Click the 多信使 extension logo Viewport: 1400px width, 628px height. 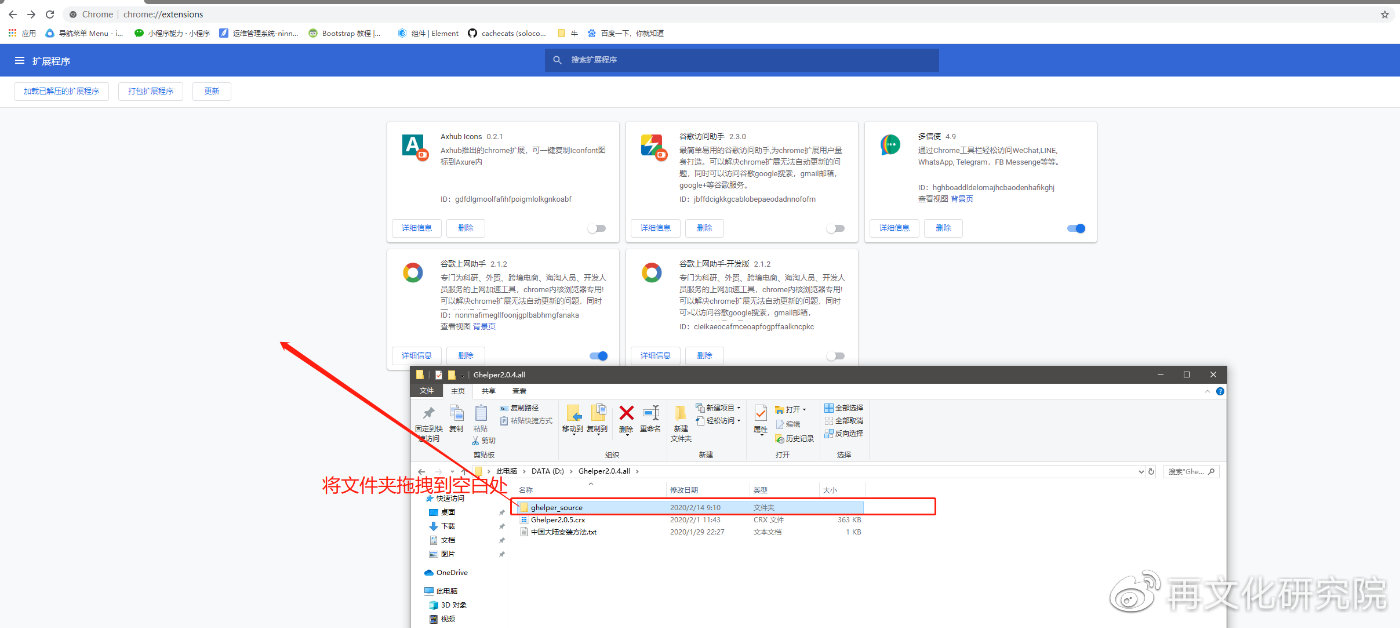click(890, 146)
